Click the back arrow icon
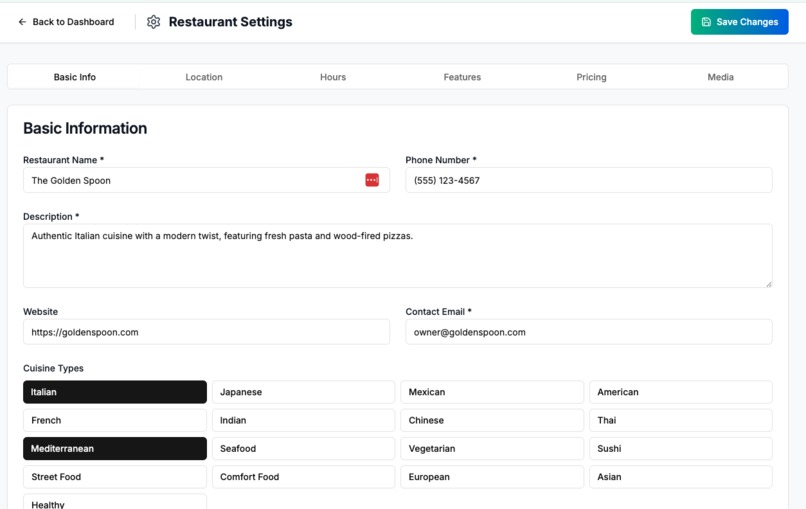 point(22,22)
